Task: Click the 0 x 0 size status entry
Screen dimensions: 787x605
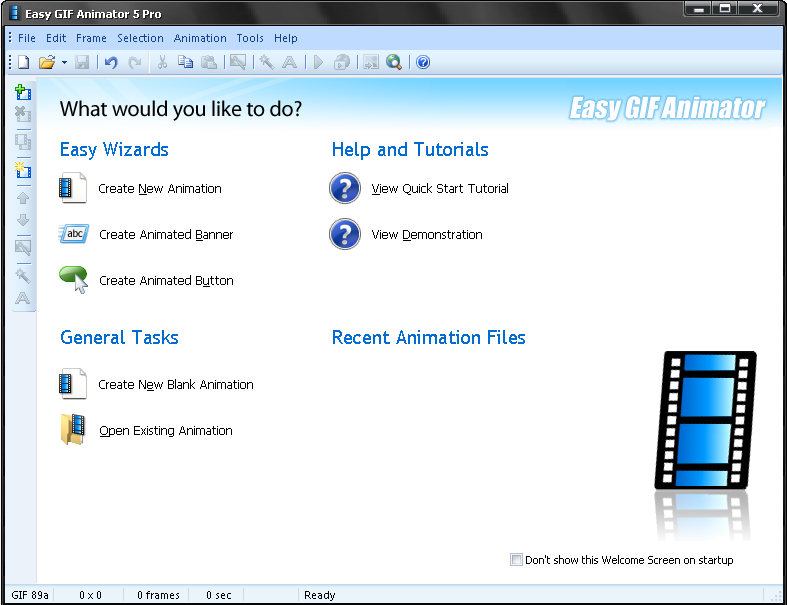Action: point(90,595)
